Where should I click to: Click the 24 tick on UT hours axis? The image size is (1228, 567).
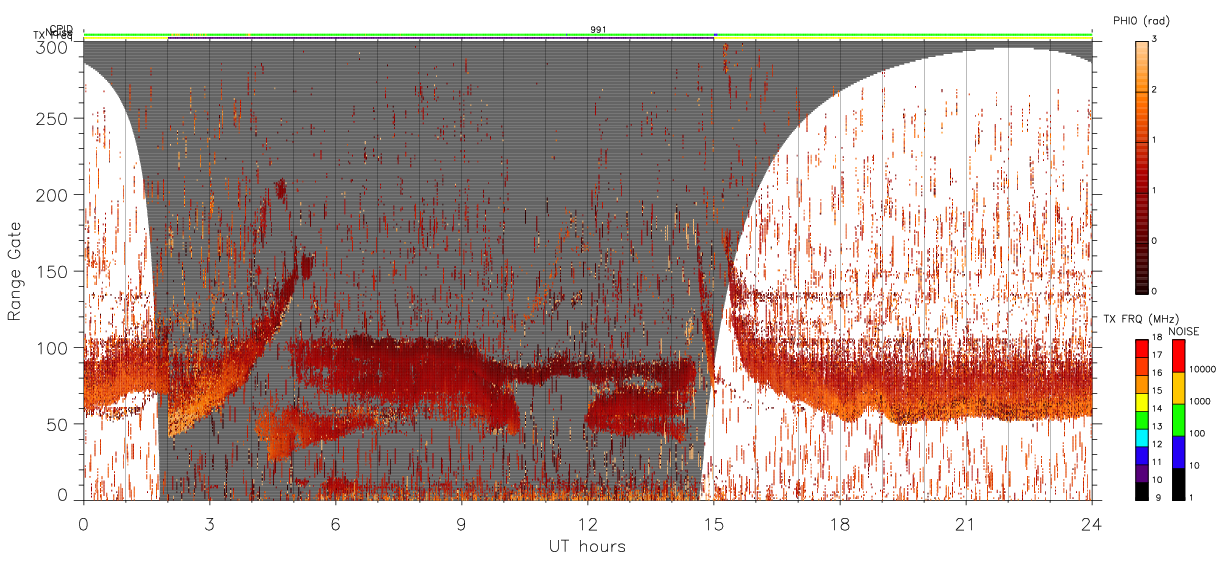(1092, 524)
